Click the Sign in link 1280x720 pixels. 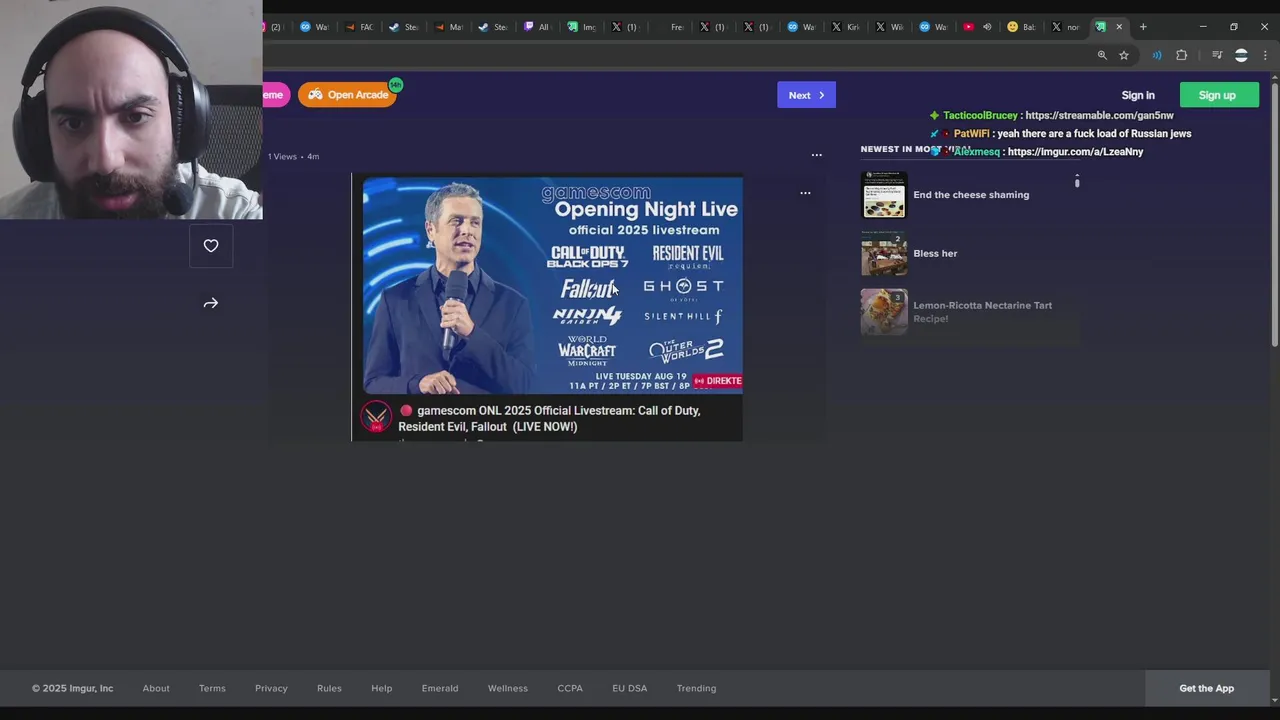pyautogui.click(x=1138, y=95)
